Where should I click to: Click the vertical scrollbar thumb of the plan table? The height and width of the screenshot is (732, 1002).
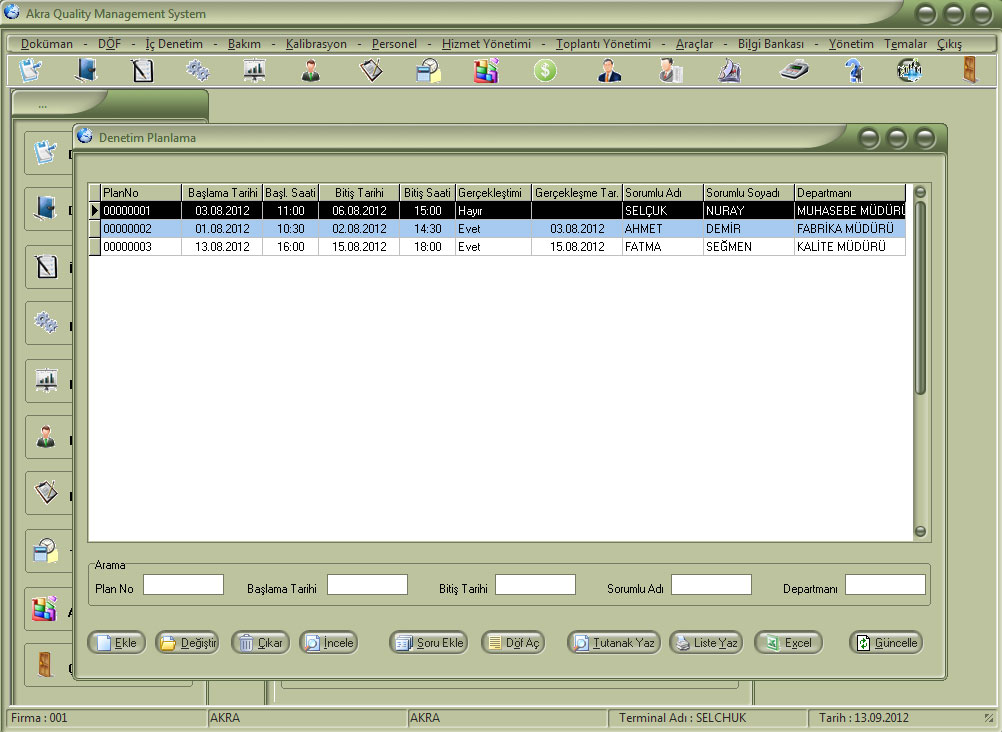coord(920,298)
